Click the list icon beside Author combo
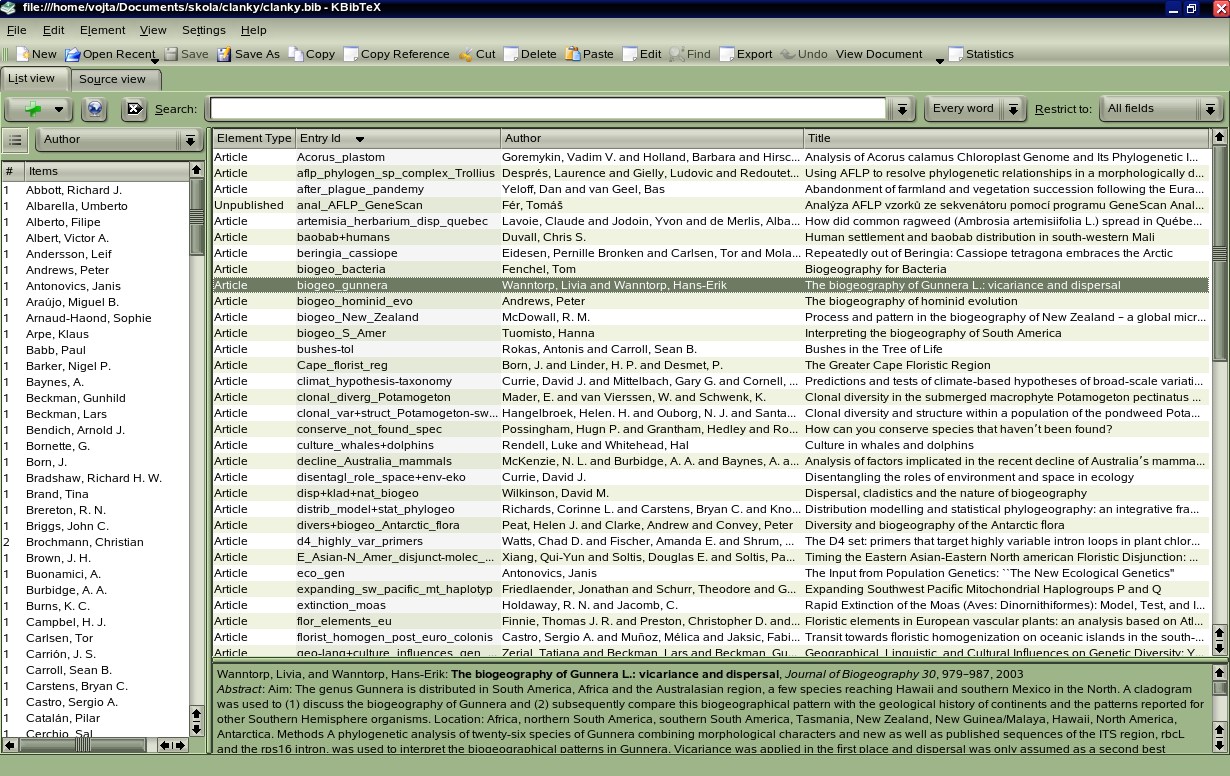The height and width of the screenshot is (776, 1230). (15, 140)
